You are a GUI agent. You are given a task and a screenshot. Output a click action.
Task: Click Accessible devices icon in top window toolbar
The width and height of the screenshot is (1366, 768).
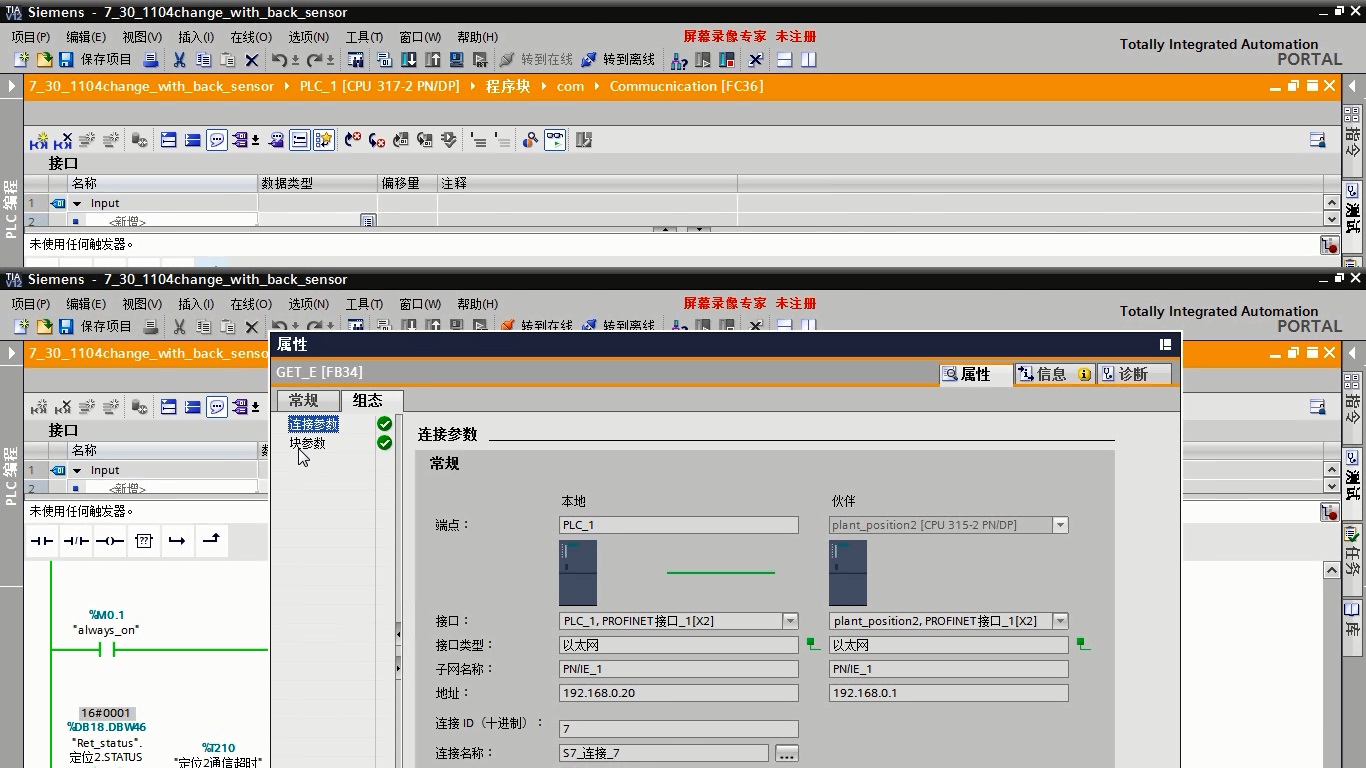pos(679,60)
